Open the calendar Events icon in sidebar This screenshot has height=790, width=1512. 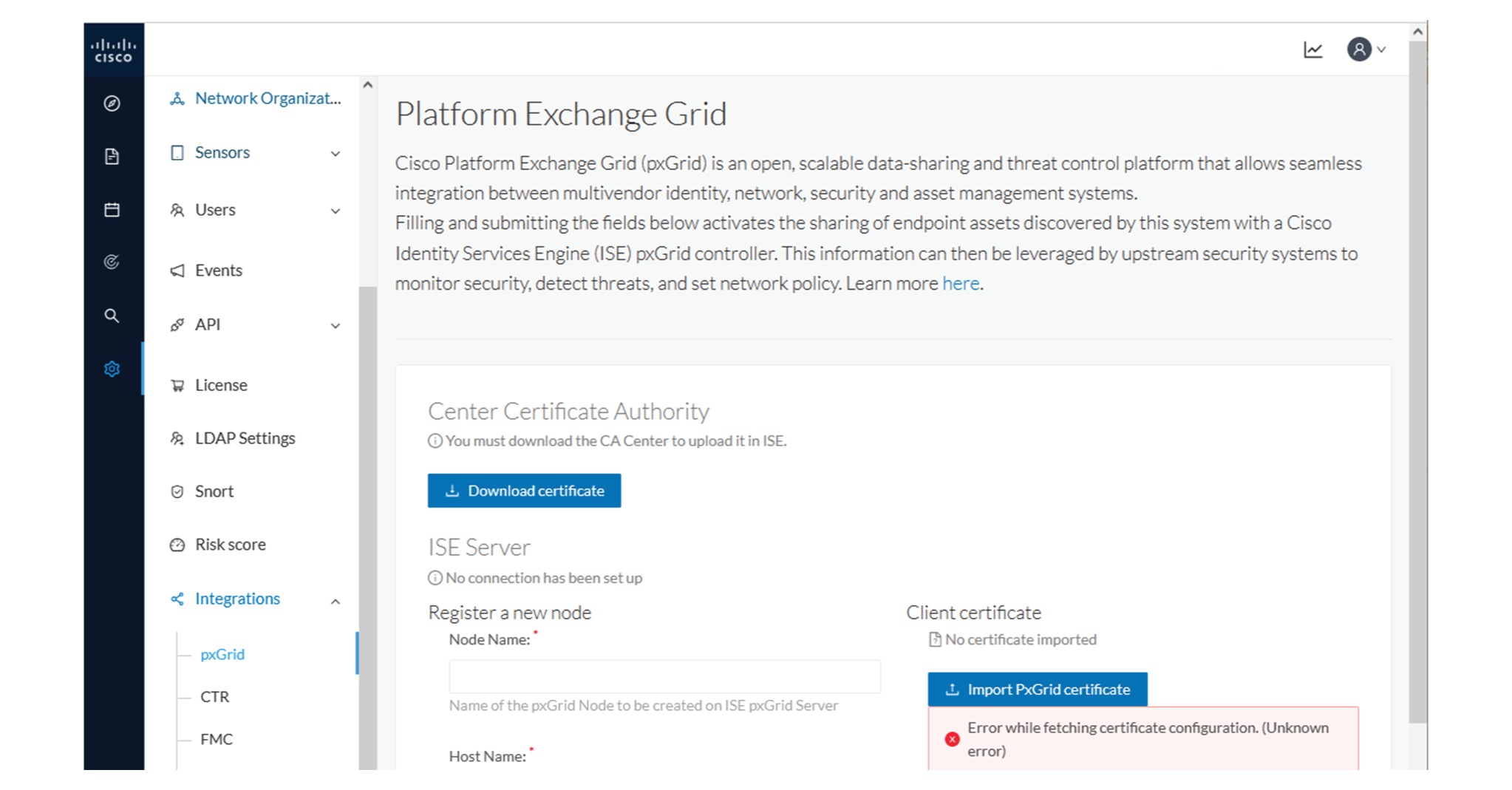click(x=112, y=210)
